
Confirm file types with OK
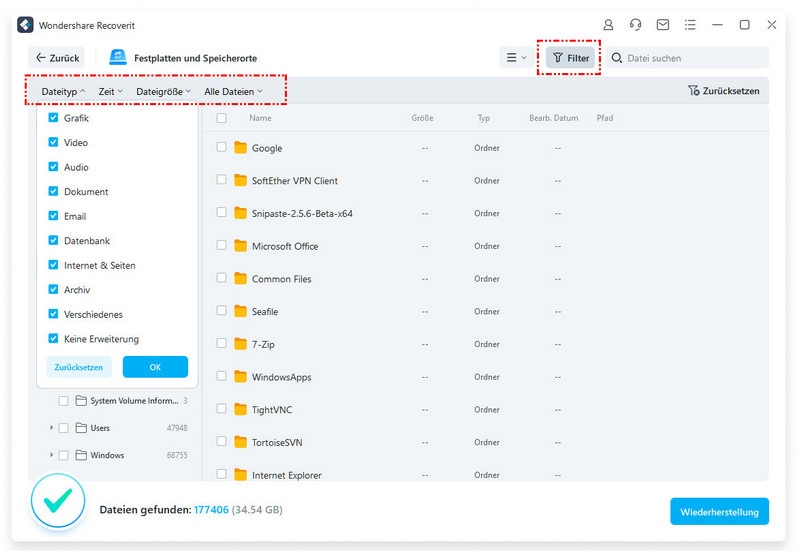[x=155, y=367]
